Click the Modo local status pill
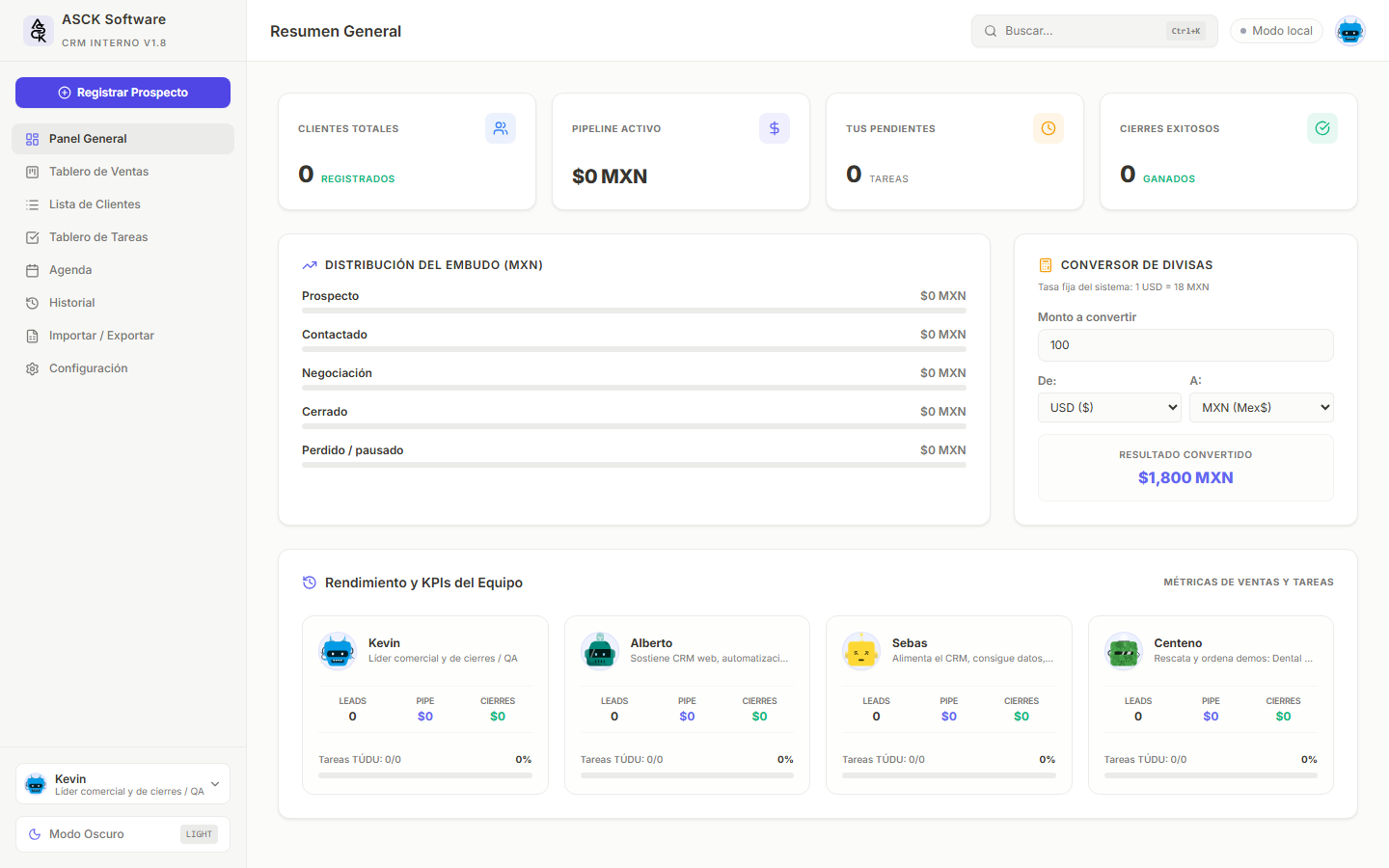The width and height of the screenshot is (1389, 868). (x=1276, y=31)
